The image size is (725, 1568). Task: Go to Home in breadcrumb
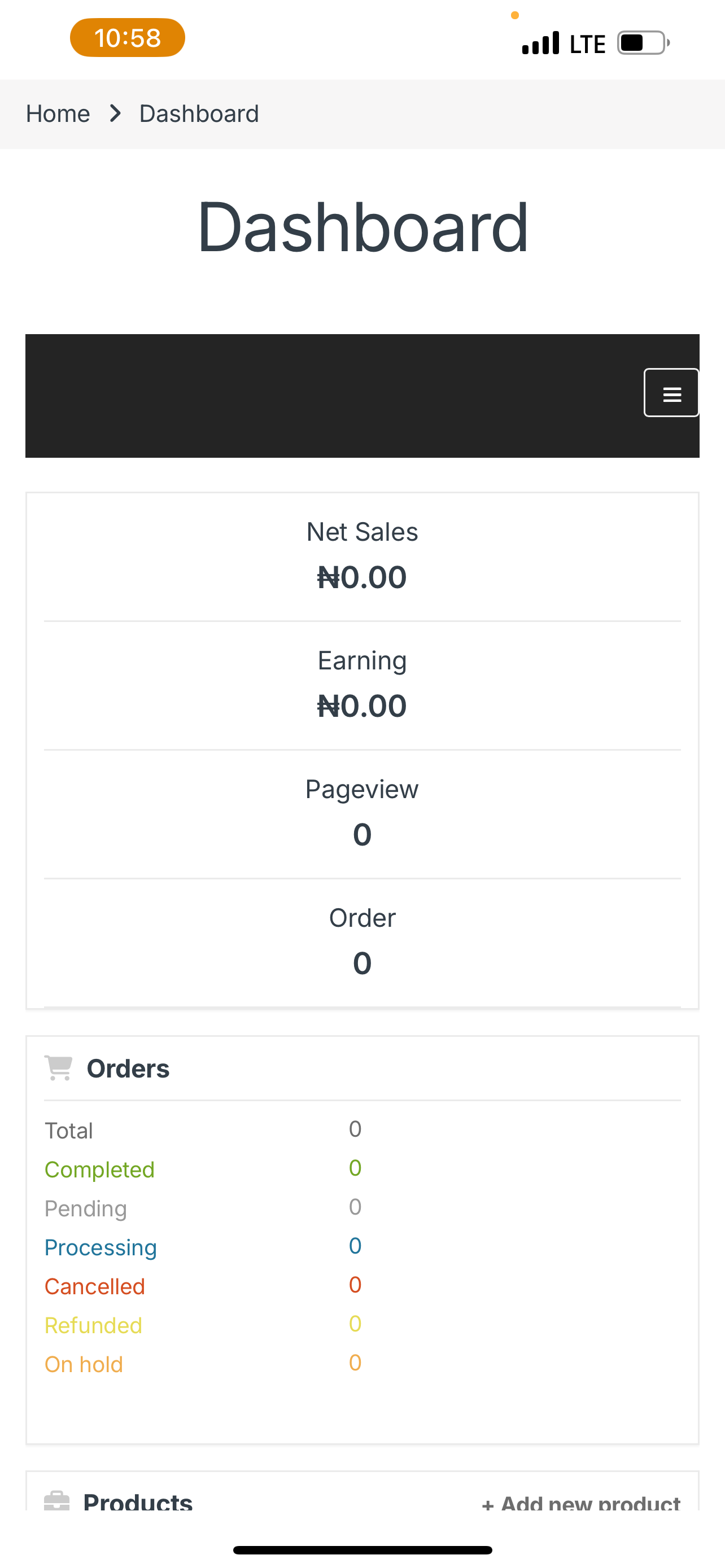pos(58,114)
